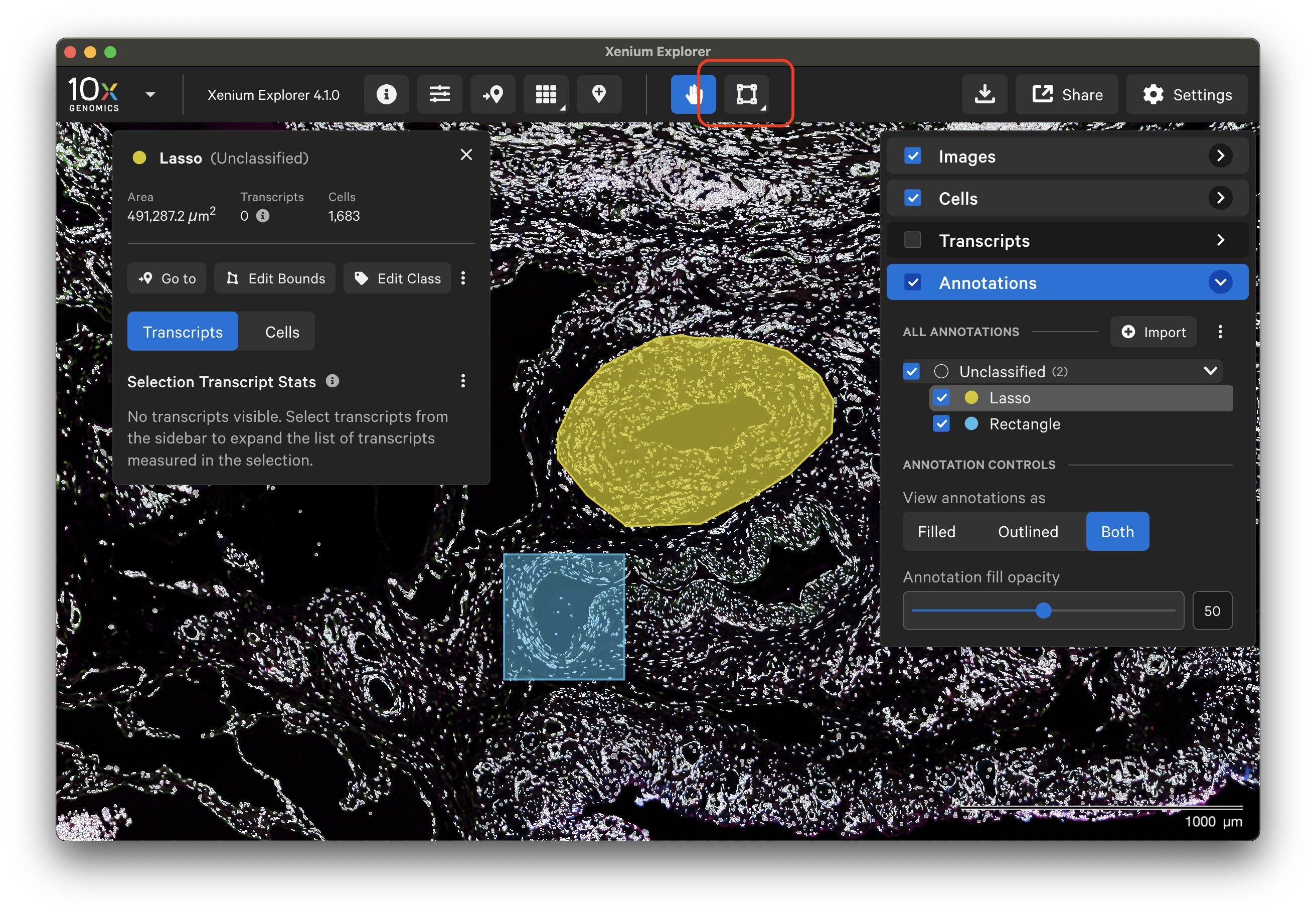Open the grid view toolbar icon
The height and width of the screenshot is (915, 1316).
pos(546,95)
